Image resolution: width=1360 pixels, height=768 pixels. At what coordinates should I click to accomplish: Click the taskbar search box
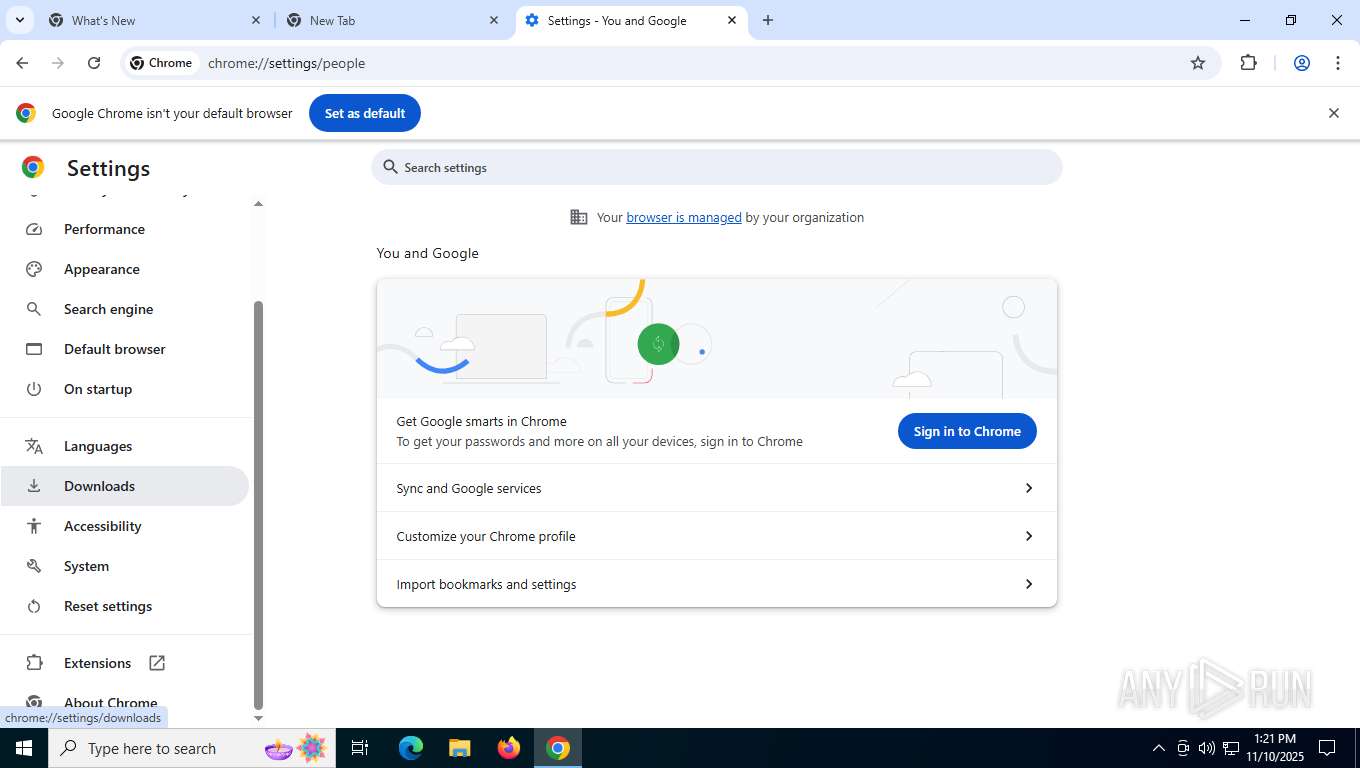pos(192,748)
